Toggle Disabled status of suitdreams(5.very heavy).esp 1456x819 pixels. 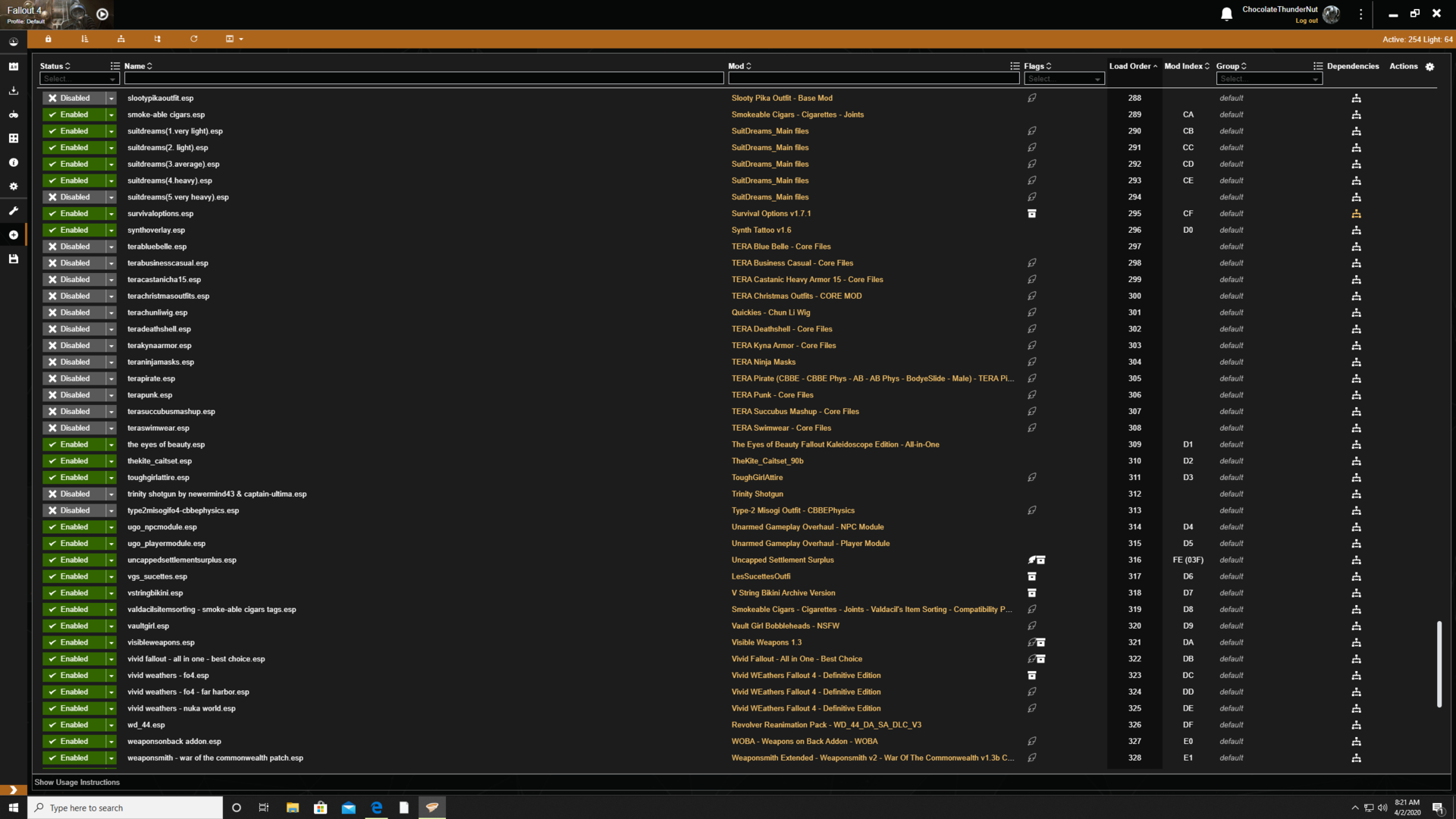[74, 197]
